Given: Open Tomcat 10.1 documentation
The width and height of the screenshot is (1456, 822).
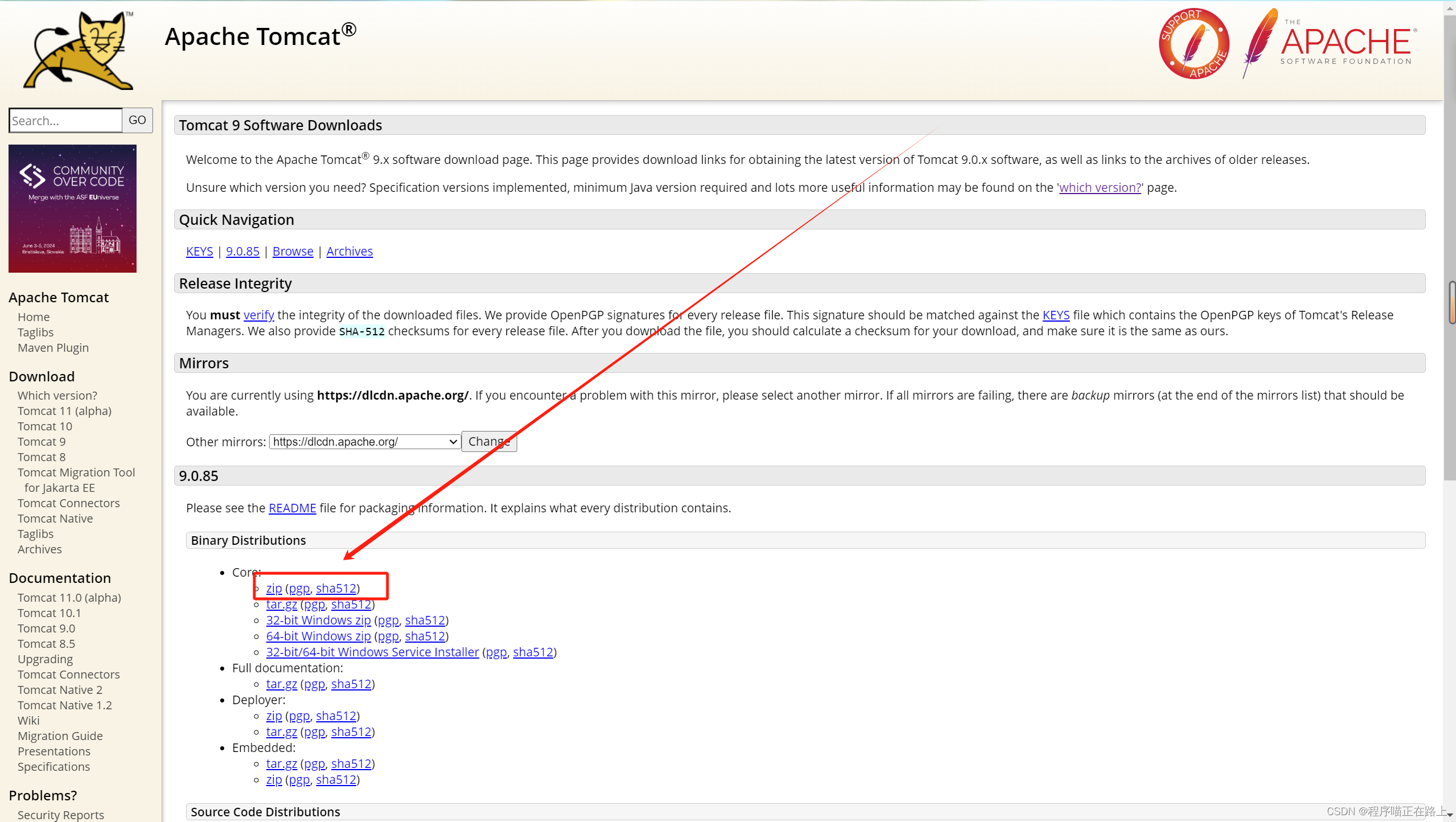Looking at the screenshot, I should (49, 613).
